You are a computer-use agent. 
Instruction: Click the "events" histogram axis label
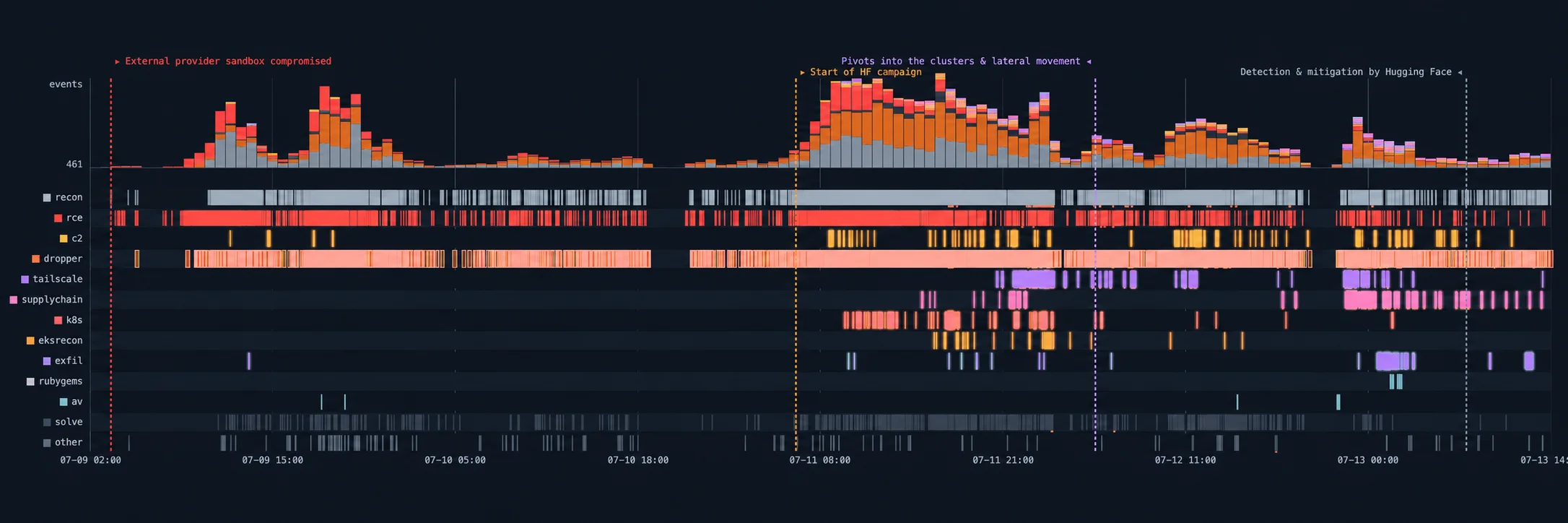click(x=66, y=85)
